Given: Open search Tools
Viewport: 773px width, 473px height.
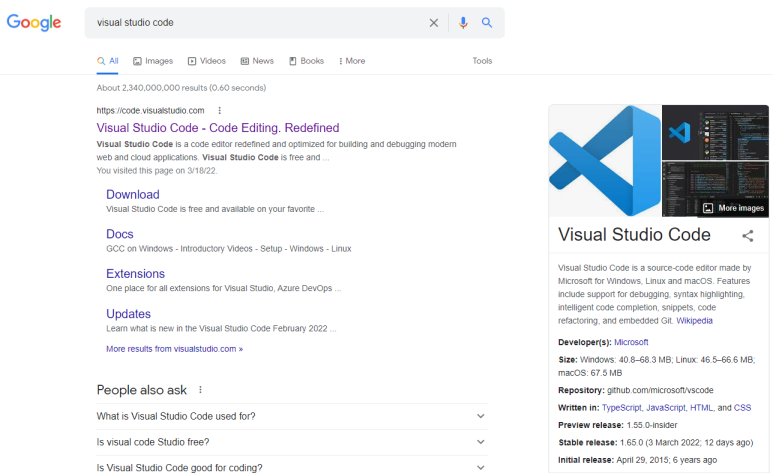Looking at the screenshot, I should coord(482,61).
